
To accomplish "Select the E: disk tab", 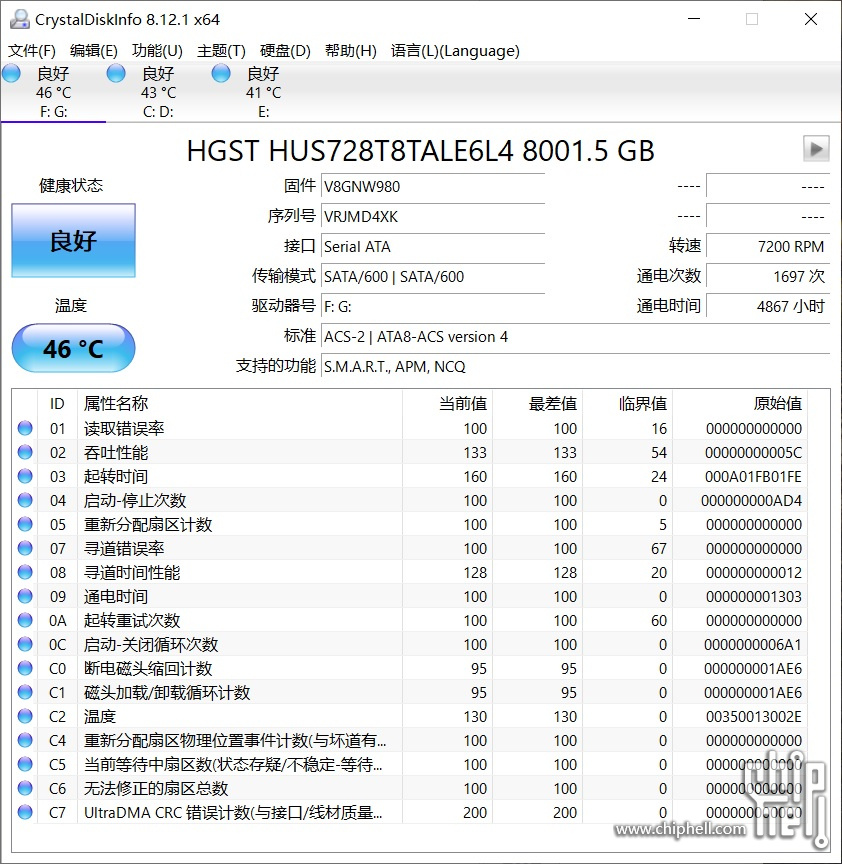I will point(263,92).
